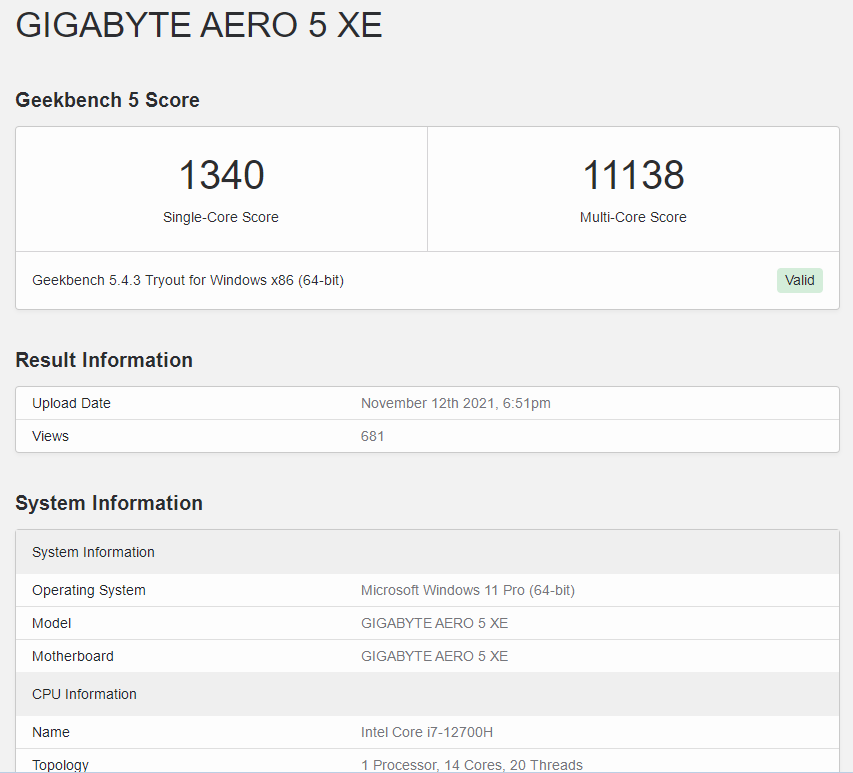The image size is (853, 773).
Task: Click the Model value GIGABYTE AERO 5 XE
Action: point(434,623)
